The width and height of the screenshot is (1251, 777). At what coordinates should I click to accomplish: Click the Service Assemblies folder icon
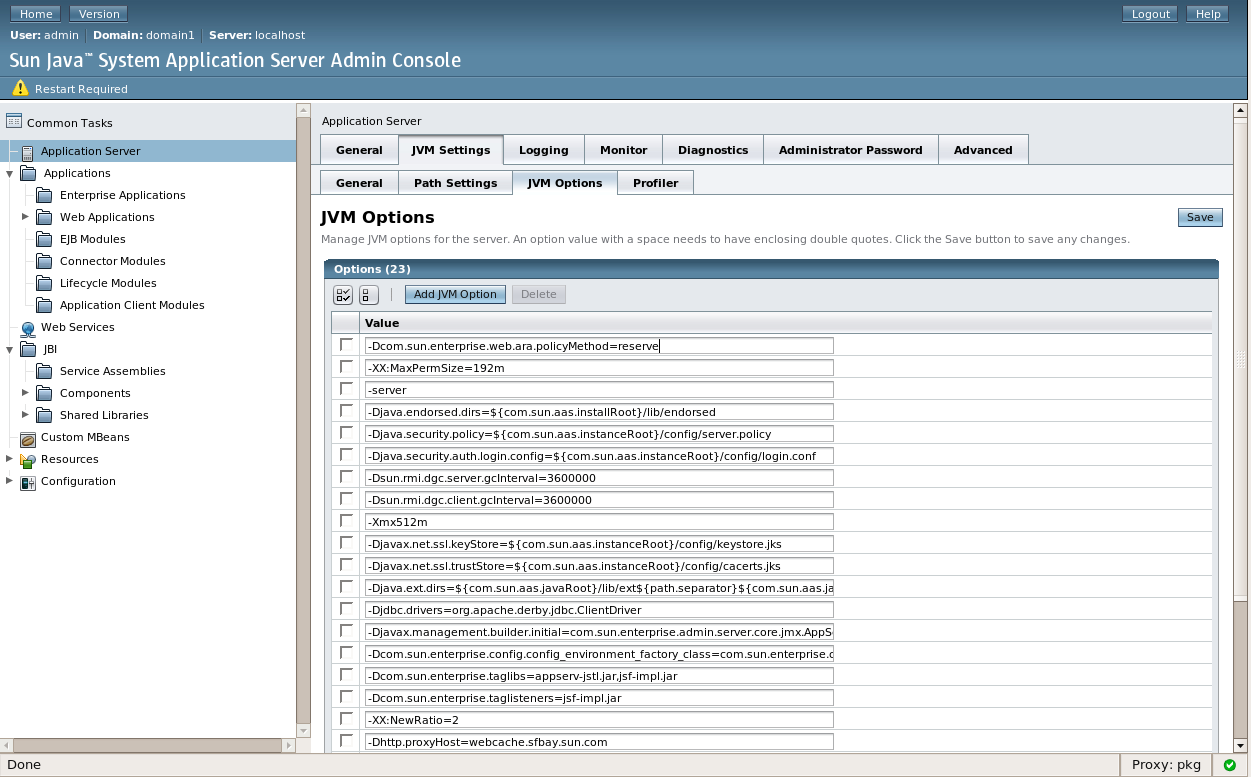(x=44, y=371)
